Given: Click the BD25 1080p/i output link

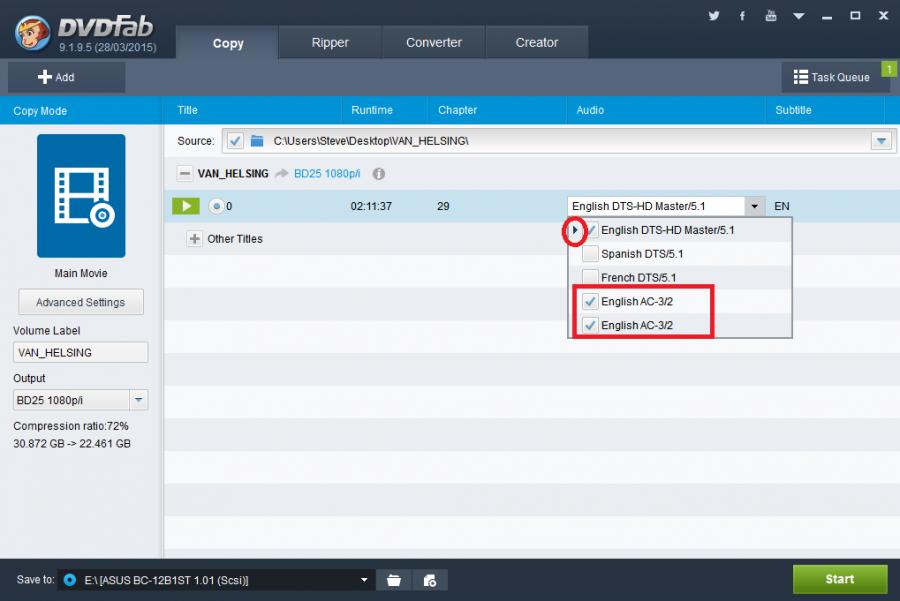Looking at the screenshot, I should 327,173.
